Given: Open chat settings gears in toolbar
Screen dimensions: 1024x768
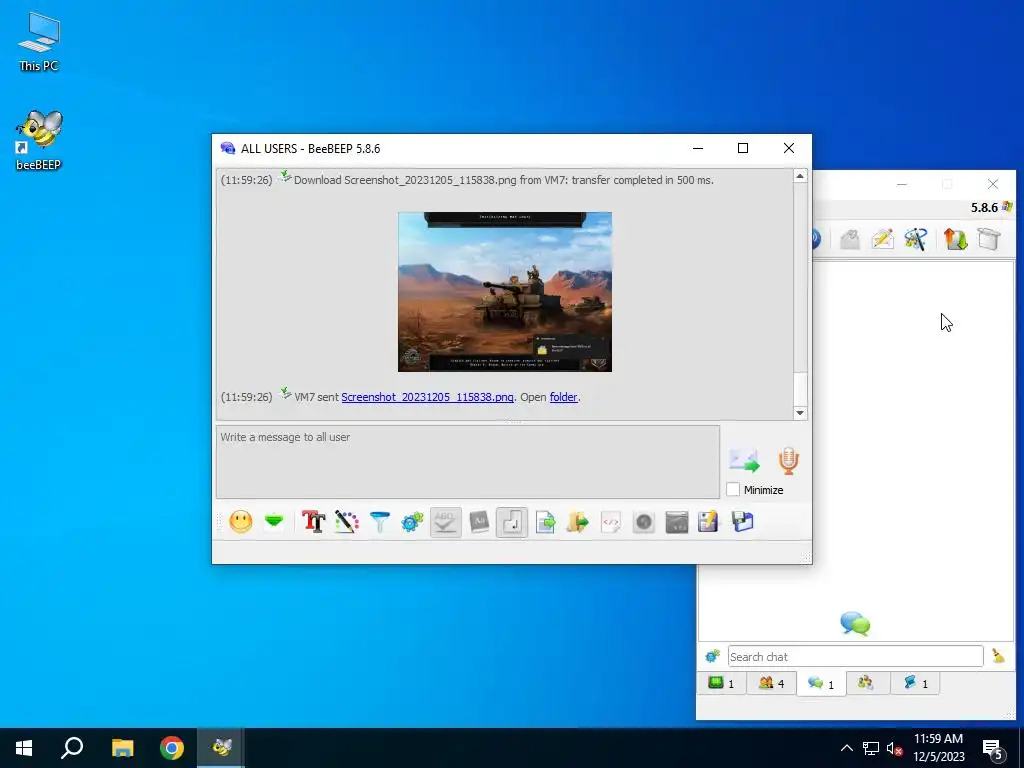Looking at the screenshot, I should pyautogui.click(x=412, y=522).
